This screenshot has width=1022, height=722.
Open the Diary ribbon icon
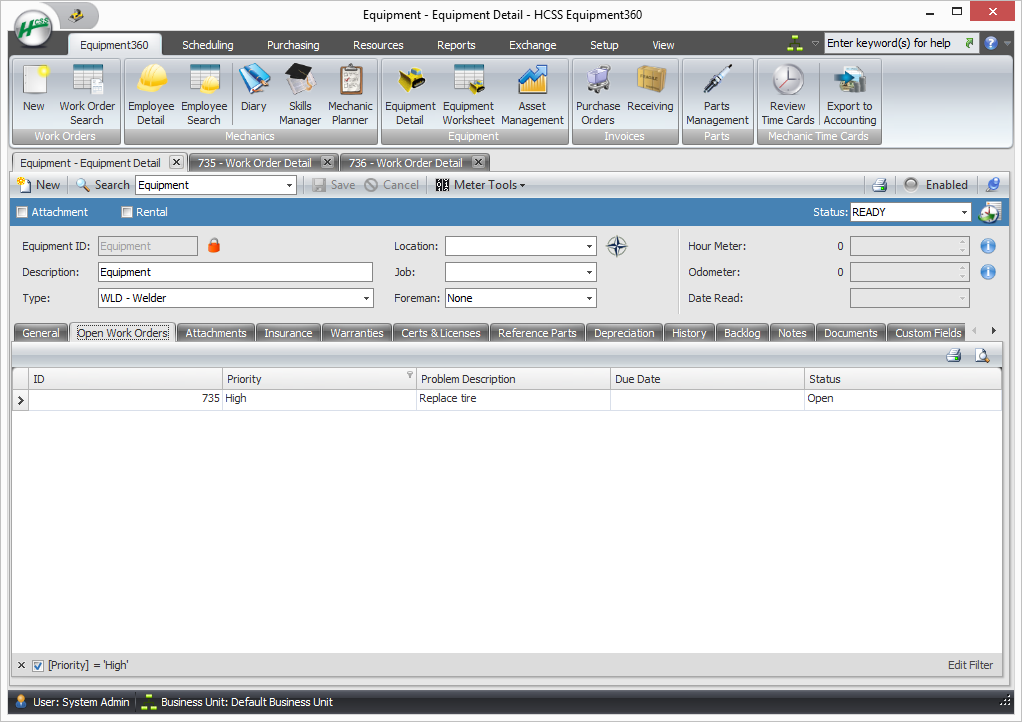coord(254,88)
